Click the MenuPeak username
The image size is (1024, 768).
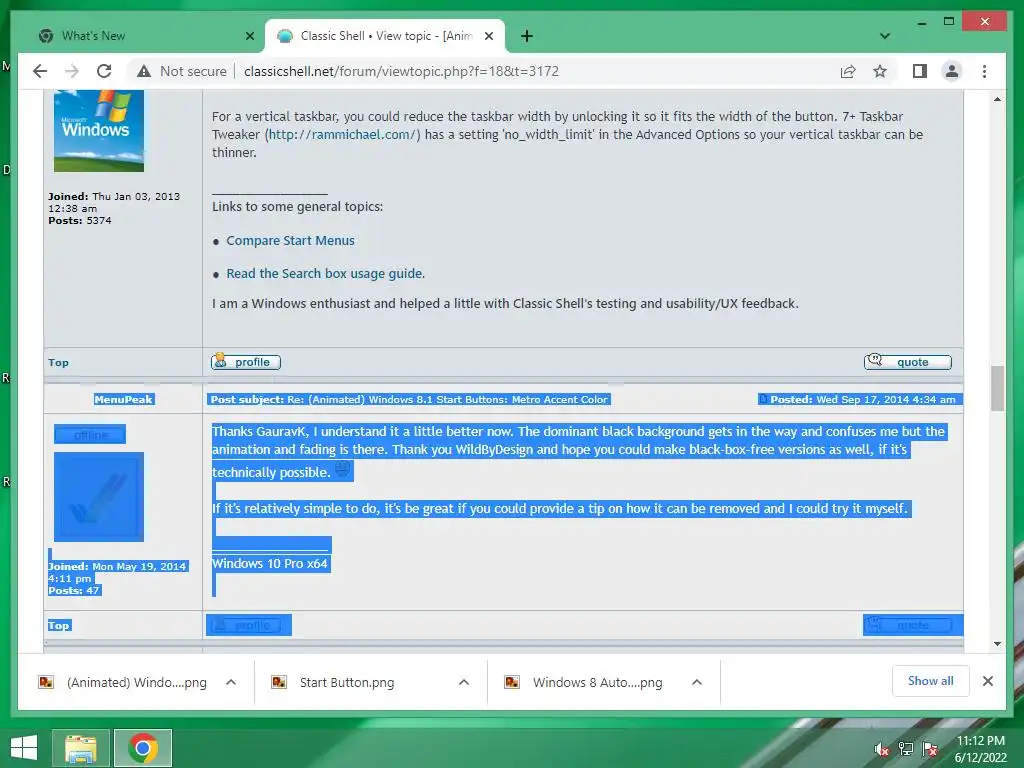tap(123, 400)
